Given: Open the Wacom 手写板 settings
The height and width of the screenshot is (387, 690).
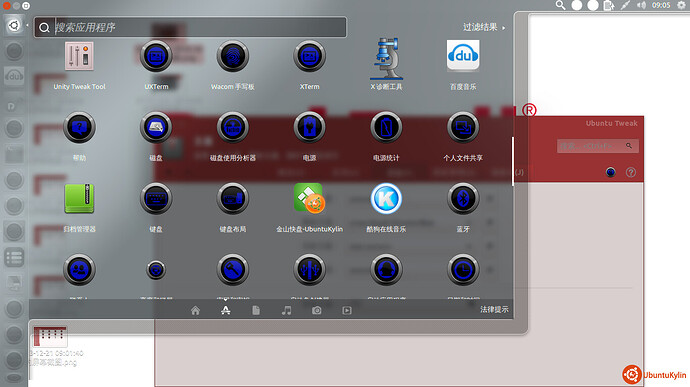Looking at the screenshot, I should tap(233, 56).
